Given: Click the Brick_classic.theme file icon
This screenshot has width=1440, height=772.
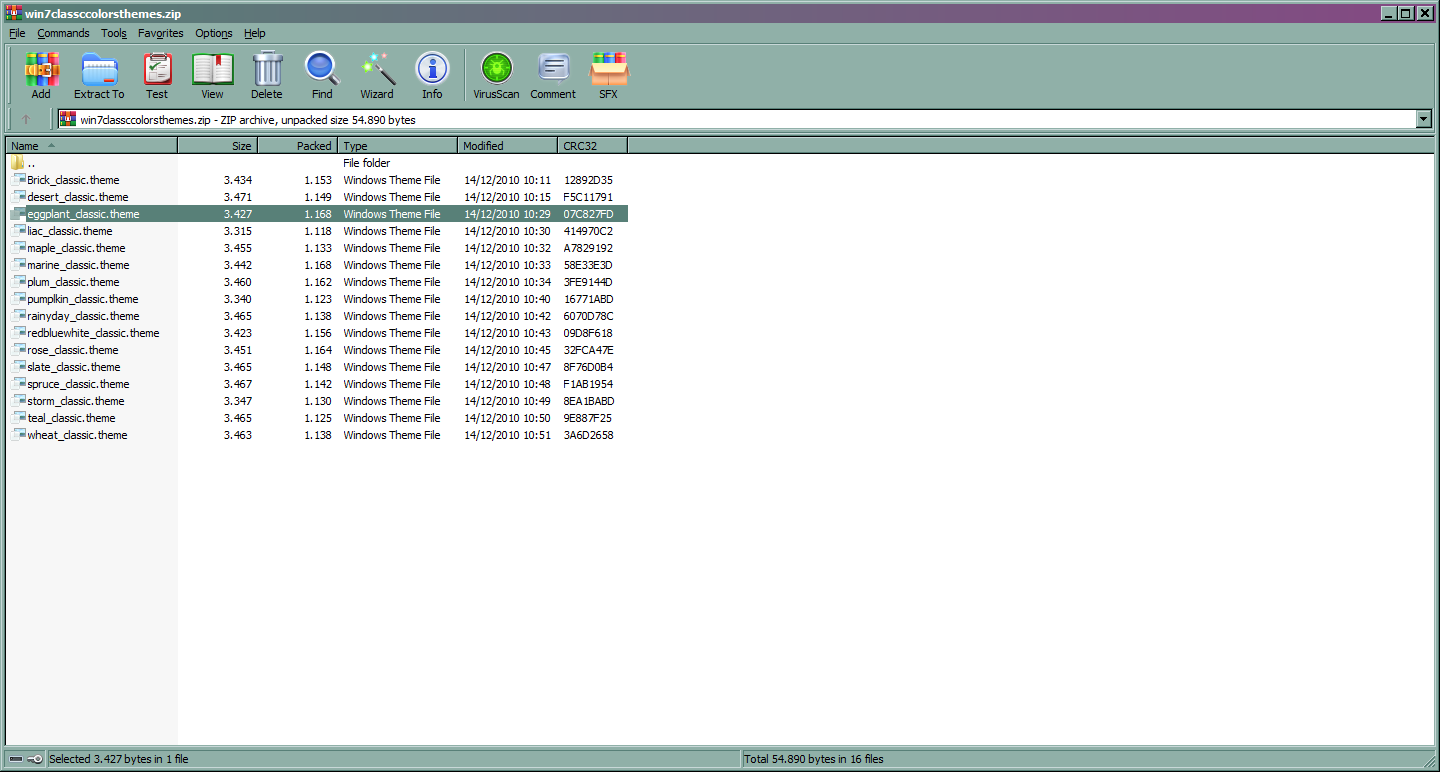Looking at the screenshot, I should (18, 180).
